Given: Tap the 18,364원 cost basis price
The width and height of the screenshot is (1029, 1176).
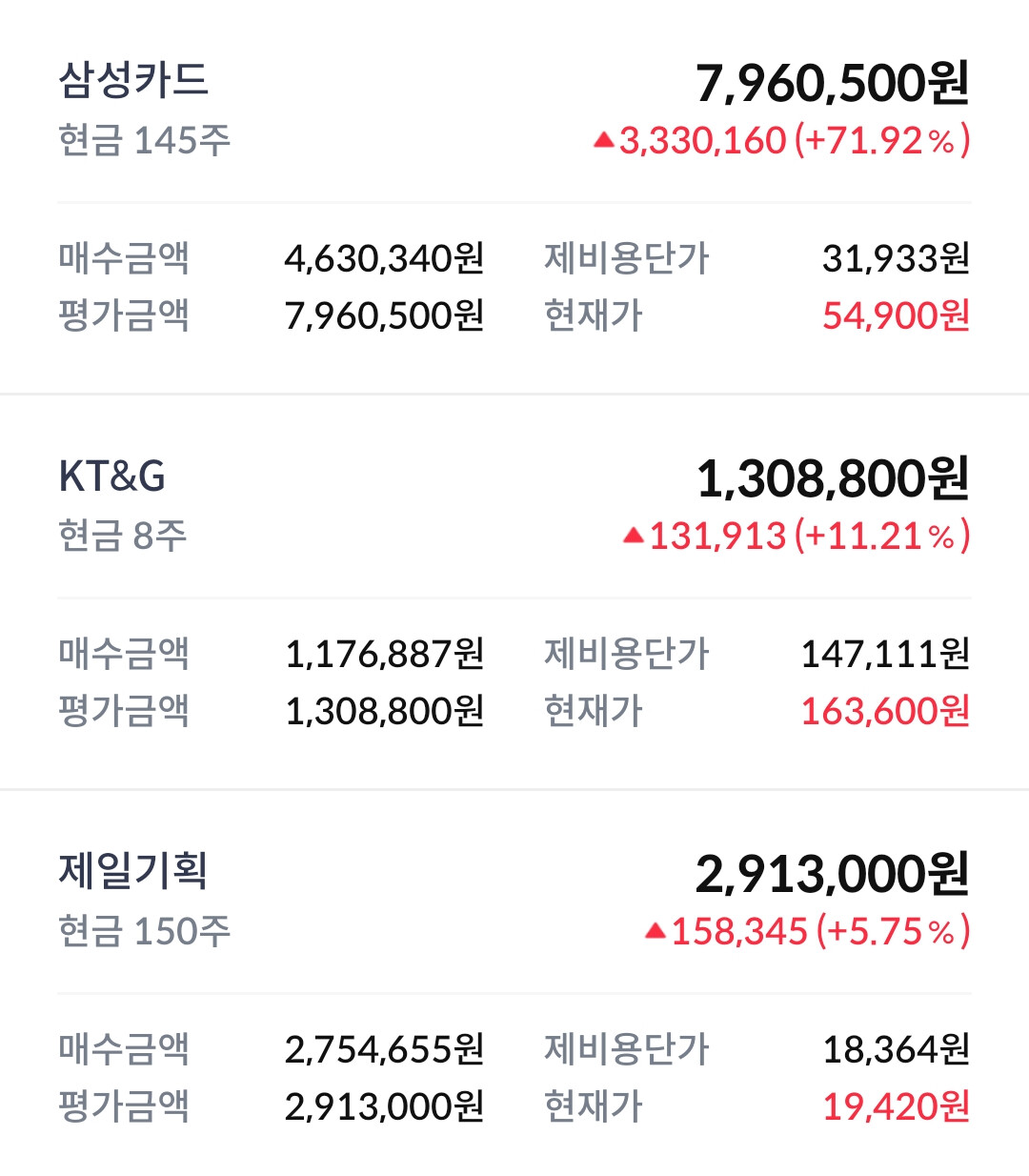Looking at the screenshot, I should pyautogui.click(x=896, y=1049).
